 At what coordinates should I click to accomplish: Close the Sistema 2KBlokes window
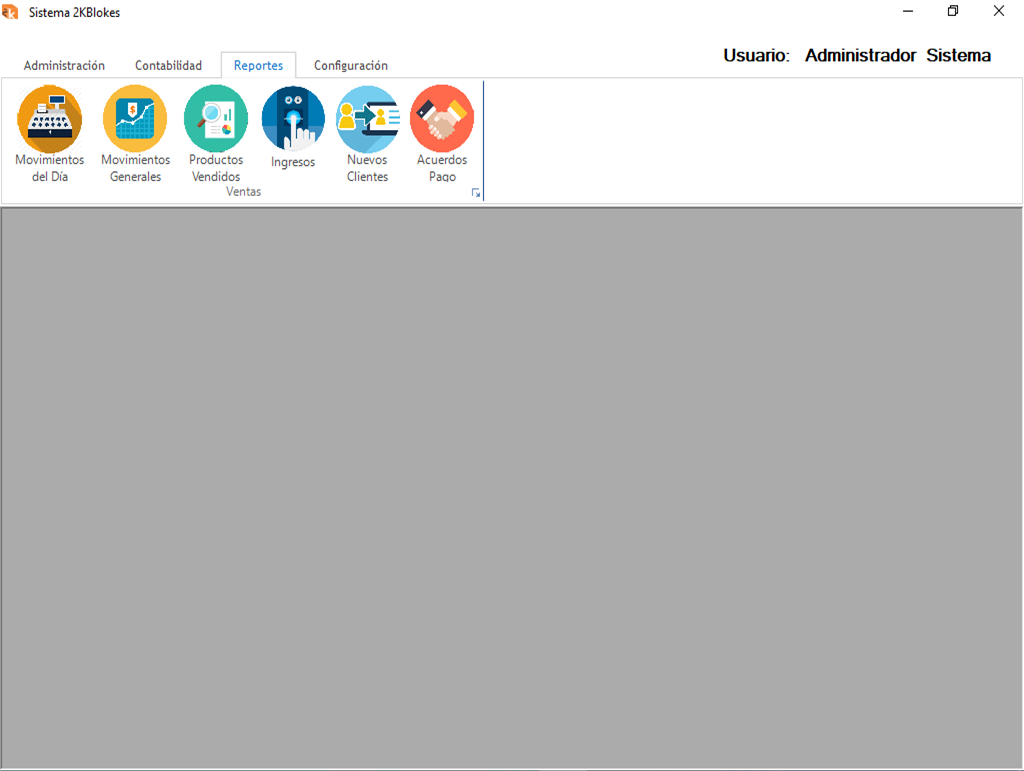(x=999, y=12)
